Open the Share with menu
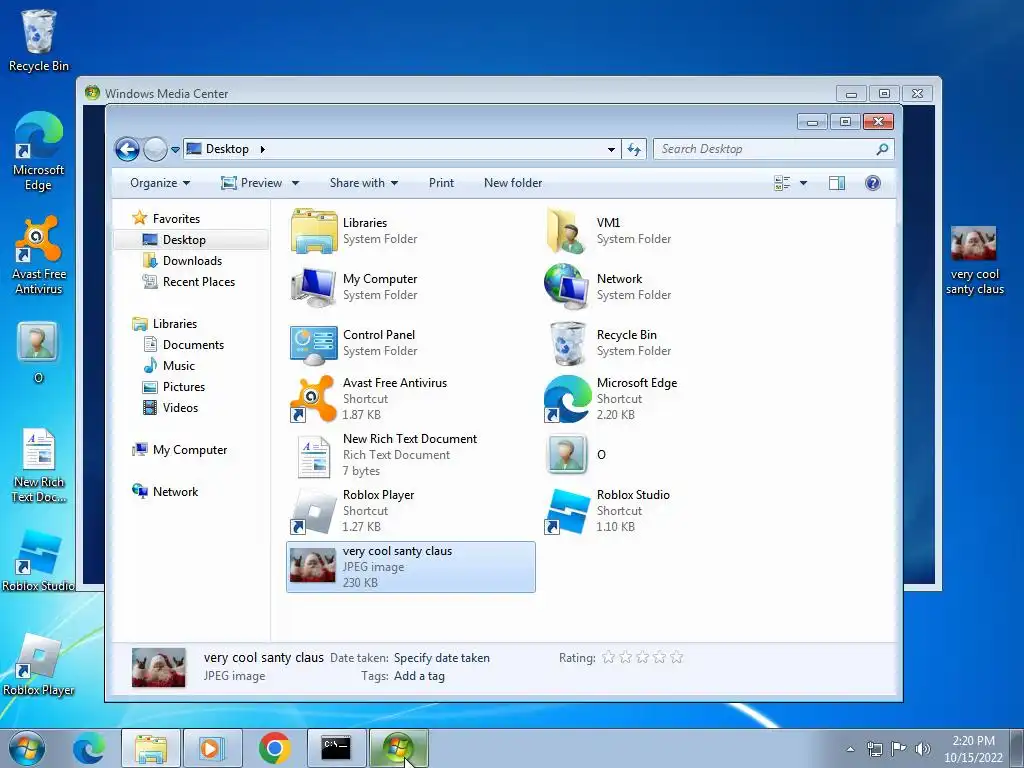 (364, 183)
